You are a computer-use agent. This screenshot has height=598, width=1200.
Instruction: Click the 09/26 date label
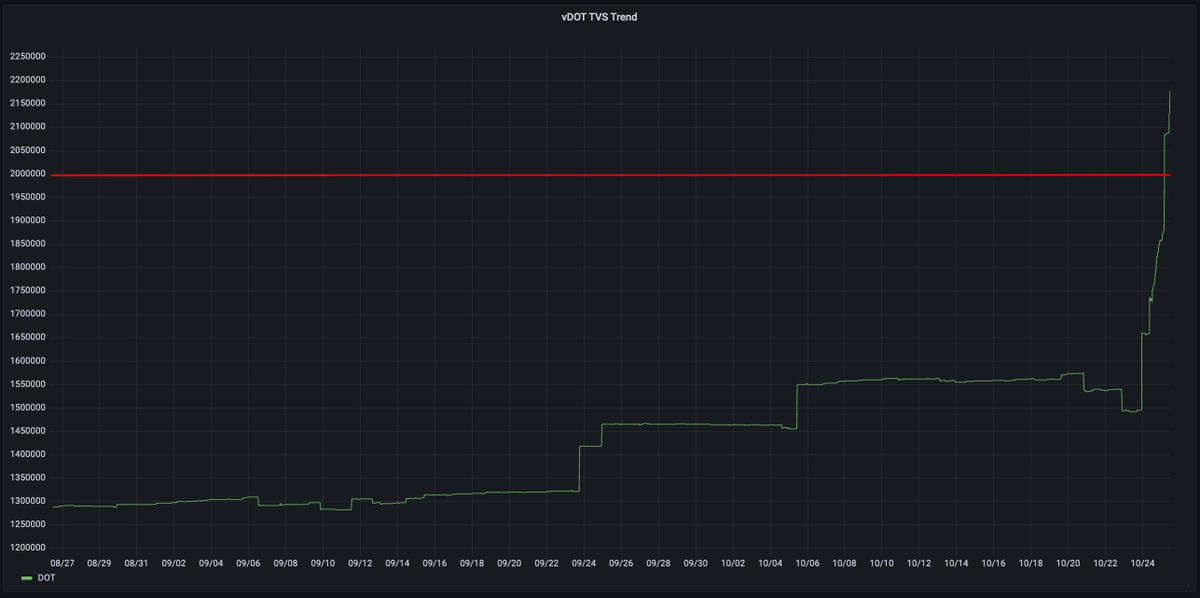pos(621,563)
